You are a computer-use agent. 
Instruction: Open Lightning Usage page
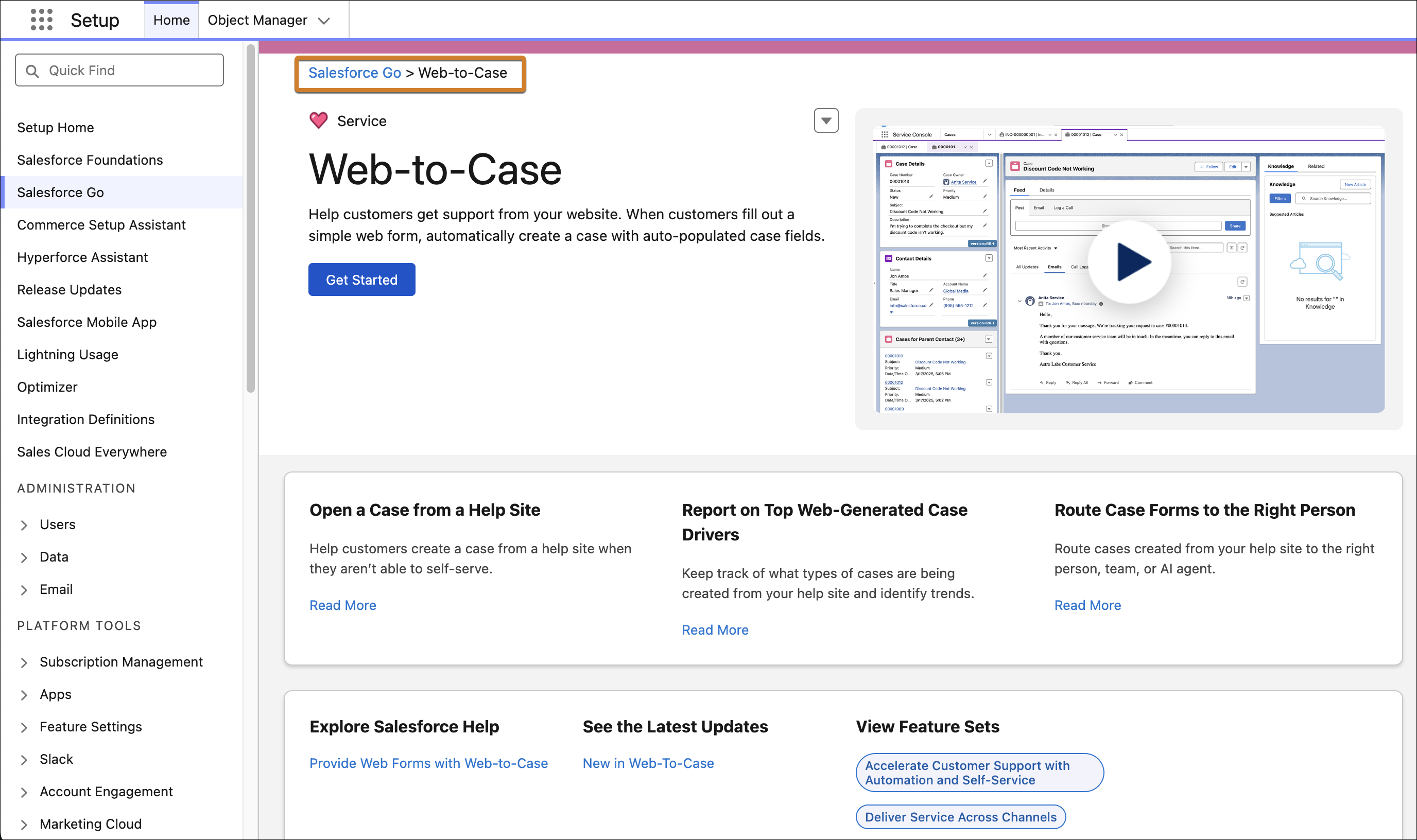[x=68, y=355]
